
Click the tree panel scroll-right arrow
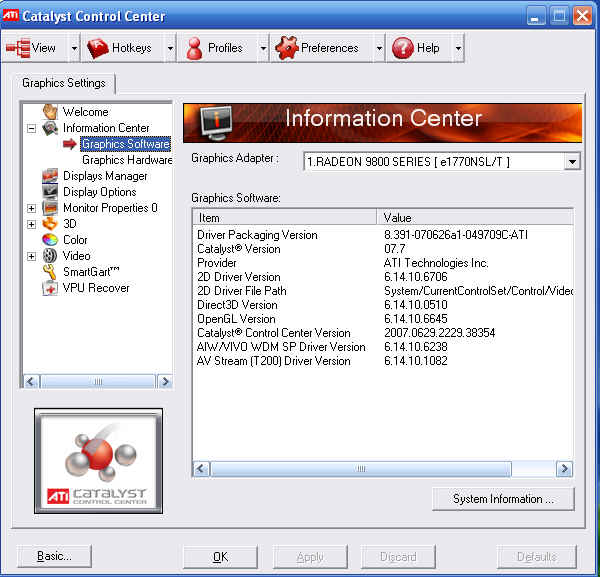coord(165,381)
